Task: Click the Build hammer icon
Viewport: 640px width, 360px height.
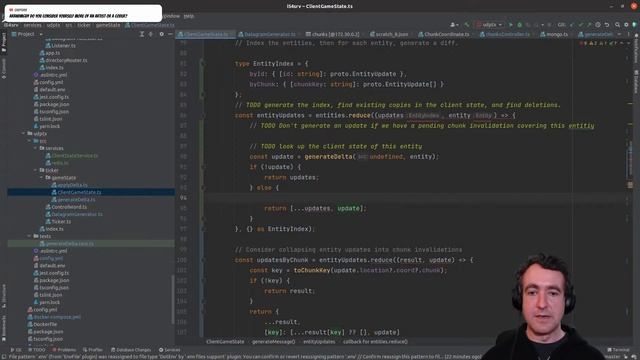Action: point(467,25)
